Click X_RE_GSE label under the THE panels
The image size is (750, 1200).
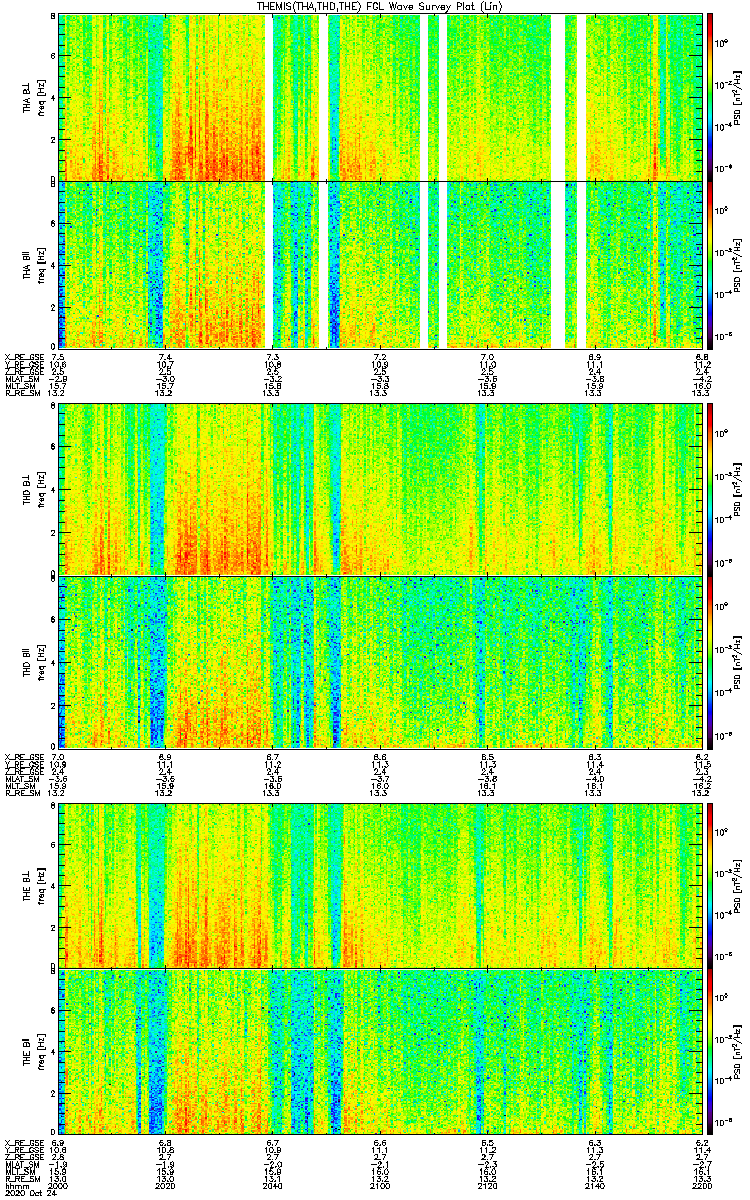(x=23, y=1142)
